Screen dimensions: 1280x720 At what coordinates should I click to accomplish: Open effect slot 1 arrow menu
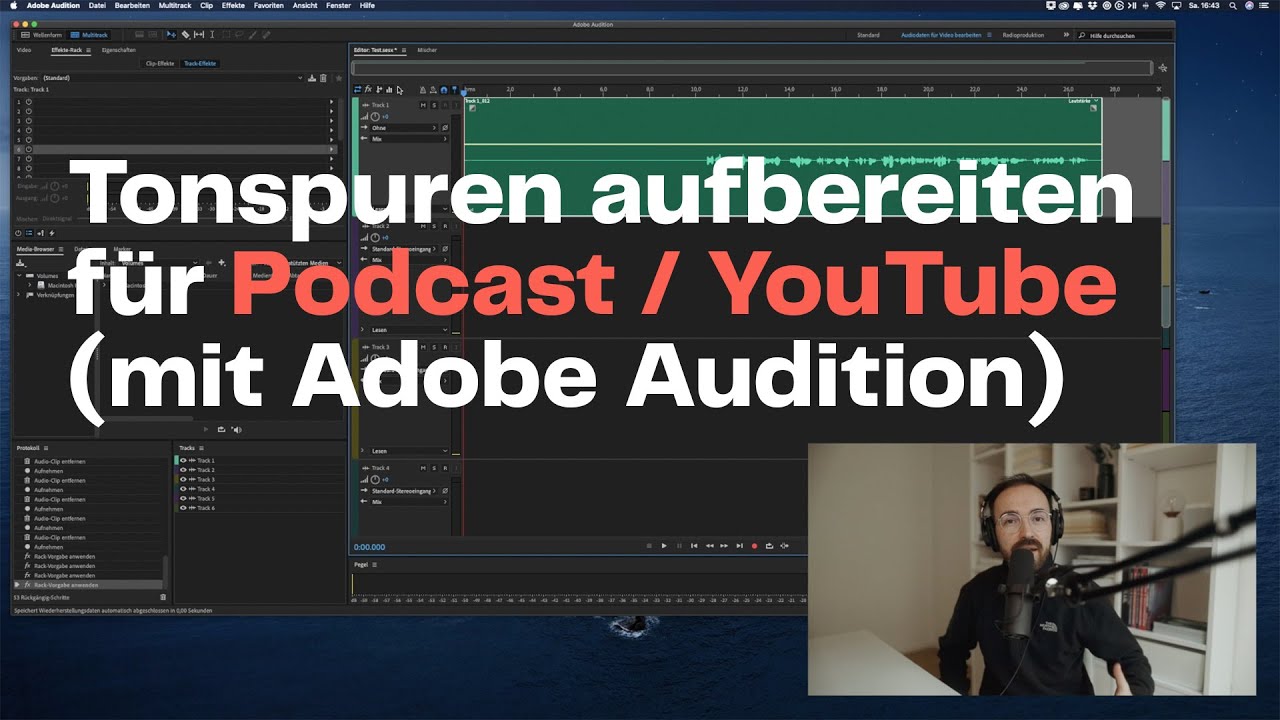pos(331,102)
